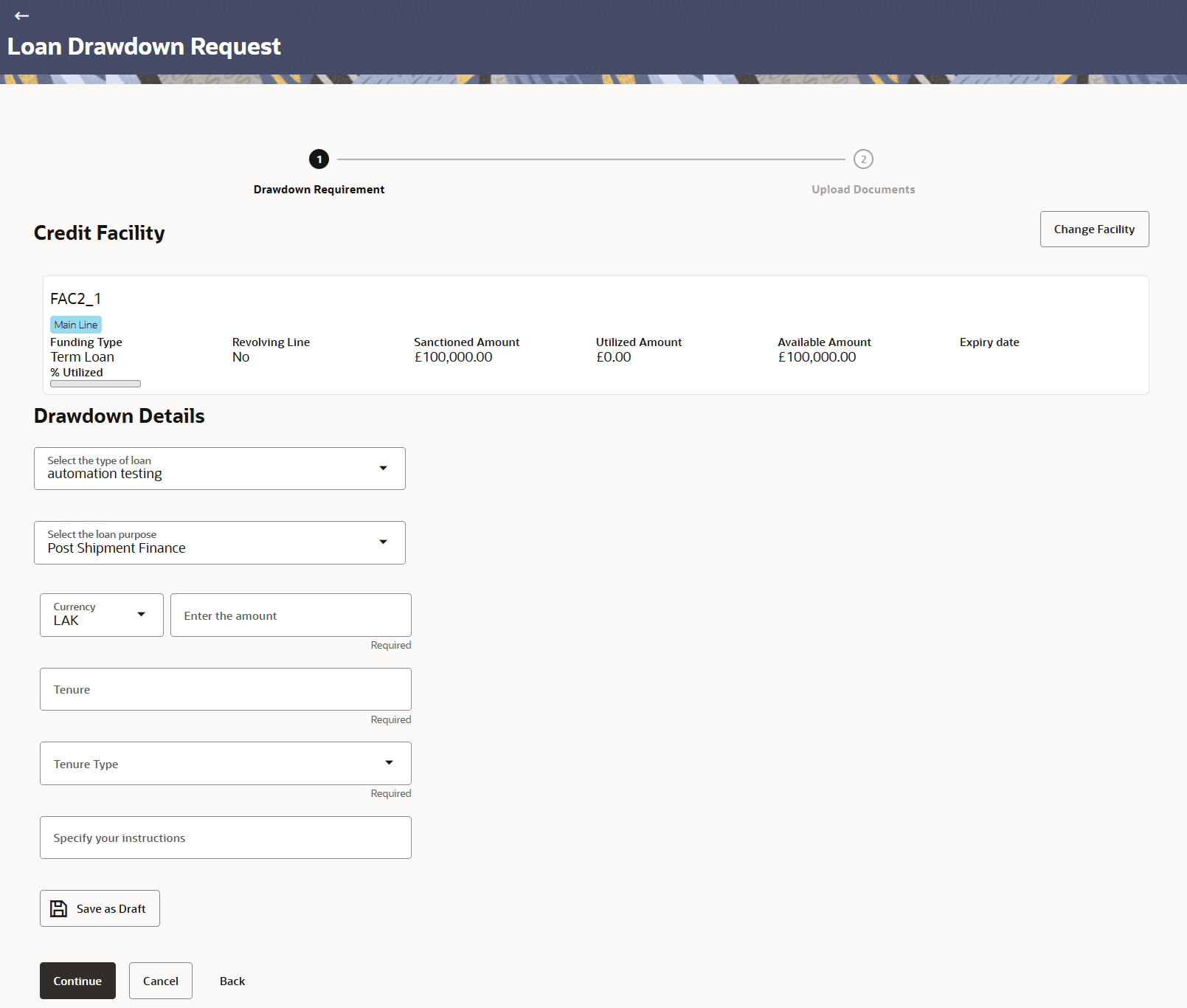Click the Main Line tag
Image resolution: width=1187 pixels, height=1008 pixels.
click(76, 325)
